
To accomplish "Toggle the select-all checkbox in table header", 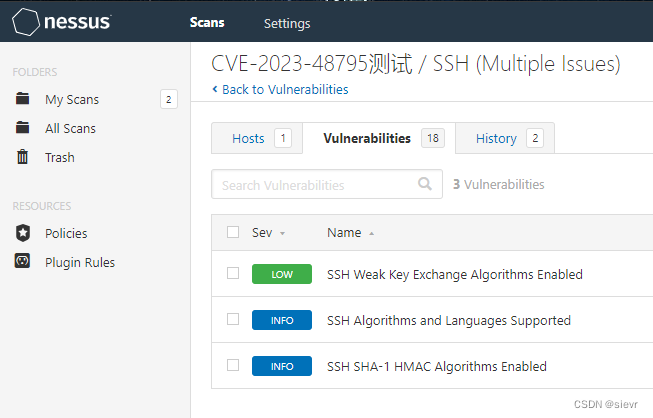I will pos(233,232).
